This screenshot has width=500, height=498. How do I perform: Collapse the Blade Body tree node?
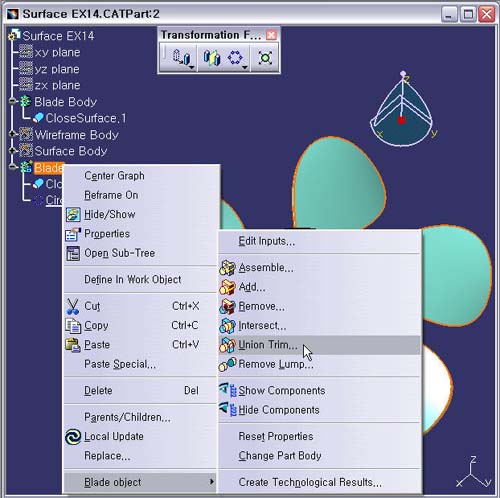13,101
